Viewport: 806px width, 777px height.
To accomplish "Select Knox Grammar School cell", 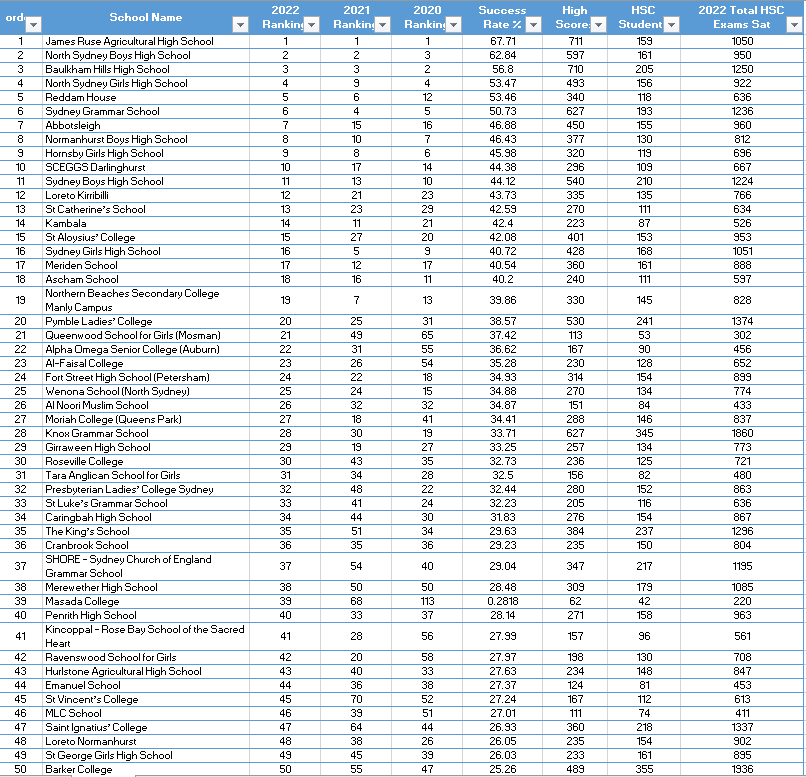I will click(x=146, y=433).
